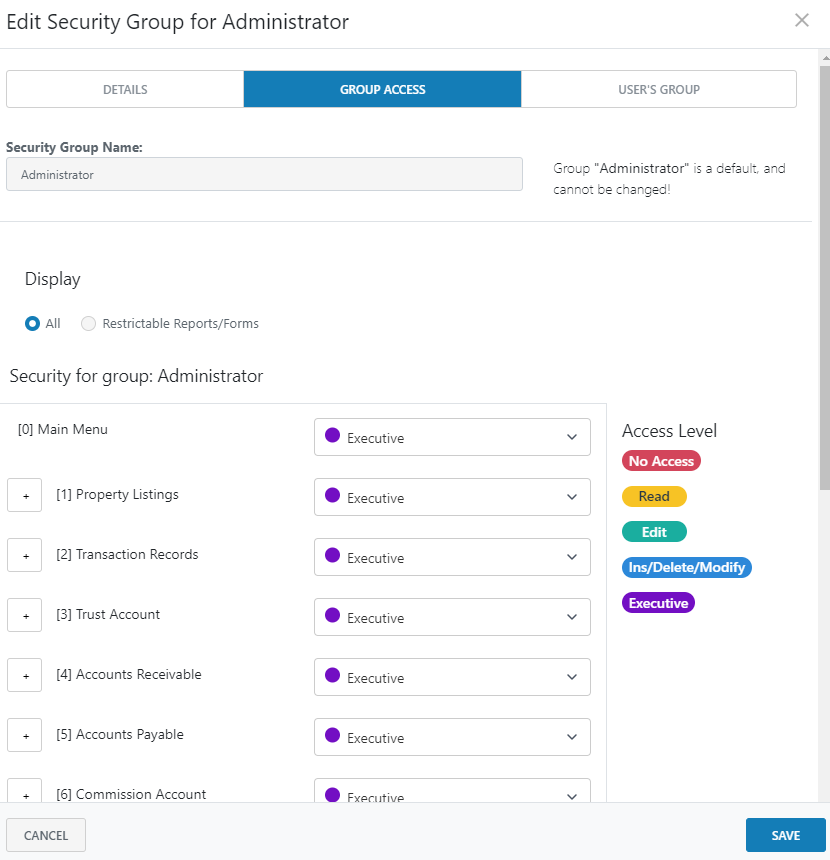This screenshot has height=860, width=830.
Task: Expand the Property Listings row
Action: (x=25, y=495)
